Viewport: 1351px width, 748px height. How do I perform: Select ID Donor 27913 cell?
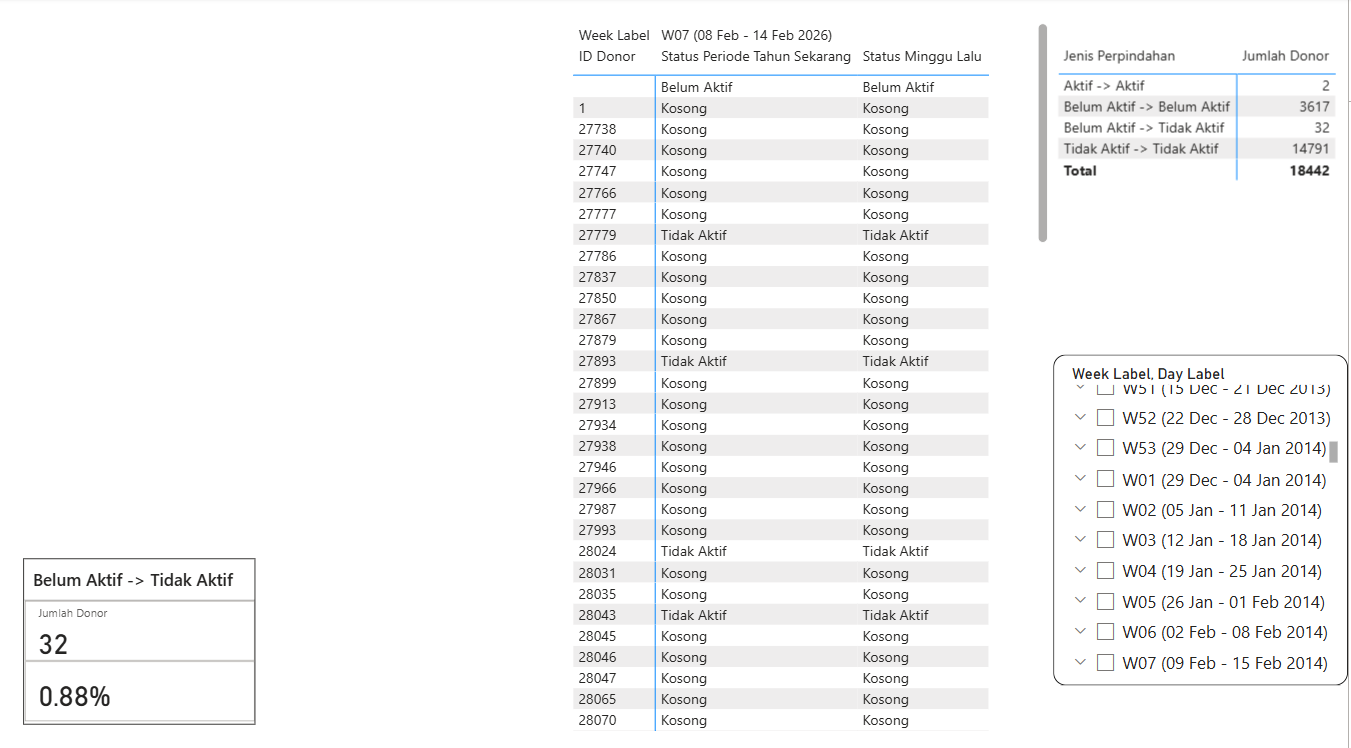[x=597, y=404]
